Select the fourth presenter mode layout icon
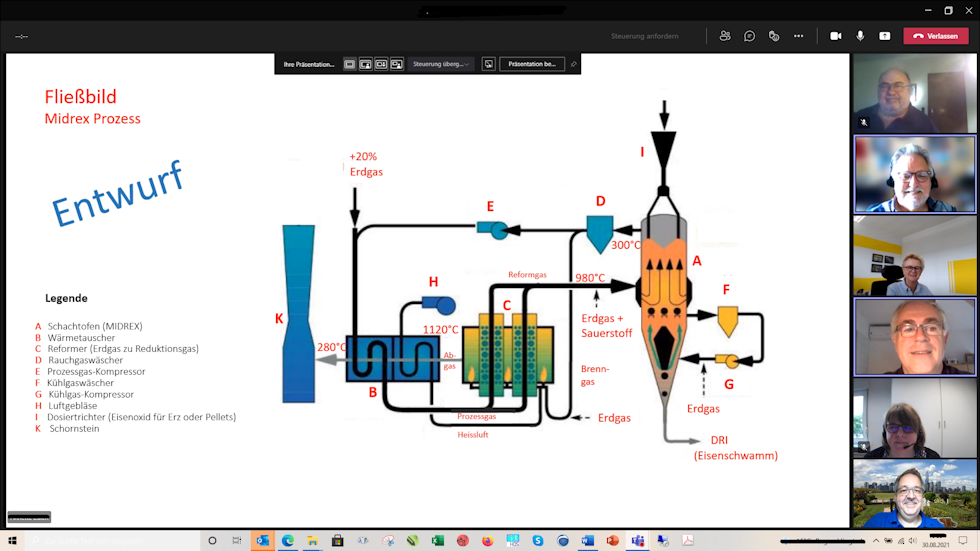Image resolution: width=980 pixels, height=551 pixels. [x=396, y=64]
